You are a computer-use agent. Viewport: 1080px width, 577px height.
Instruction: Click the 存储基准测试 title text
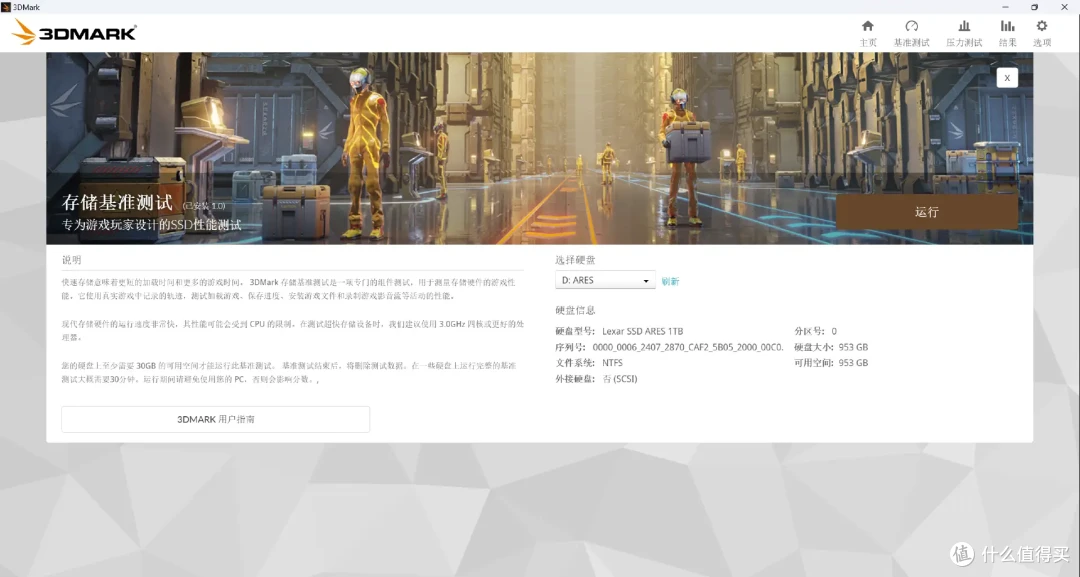pos(117,202)
